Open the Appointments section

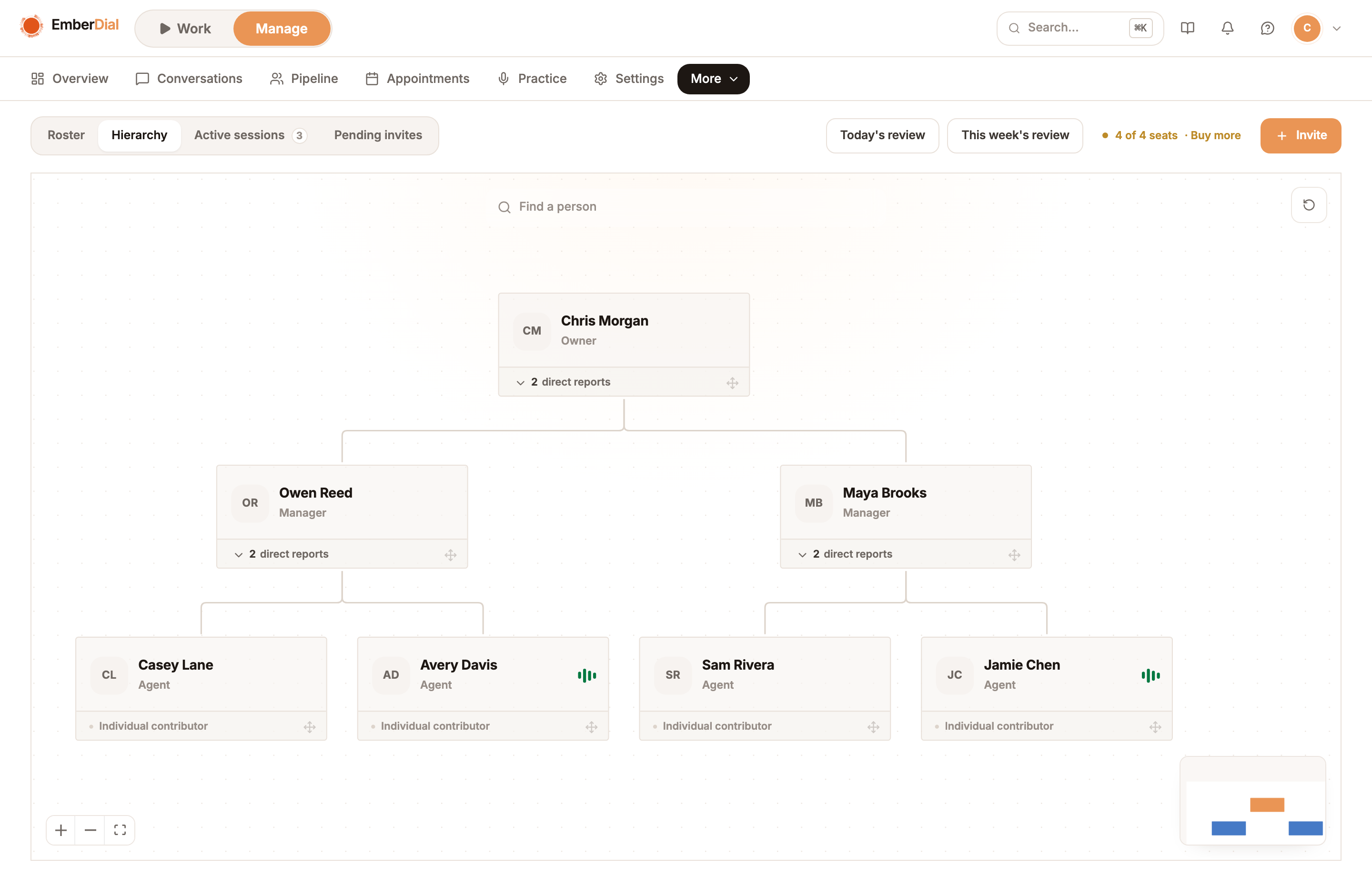point(418,79)
